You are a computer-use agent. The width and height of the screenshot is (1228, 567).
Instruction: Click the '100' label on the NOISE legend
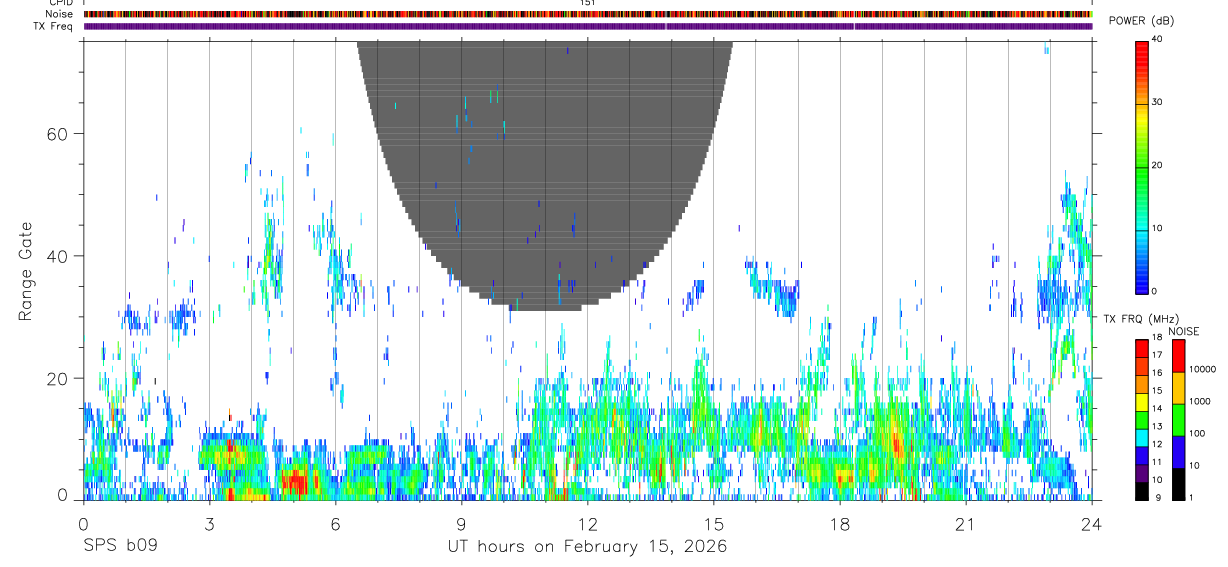[1196, 433]
